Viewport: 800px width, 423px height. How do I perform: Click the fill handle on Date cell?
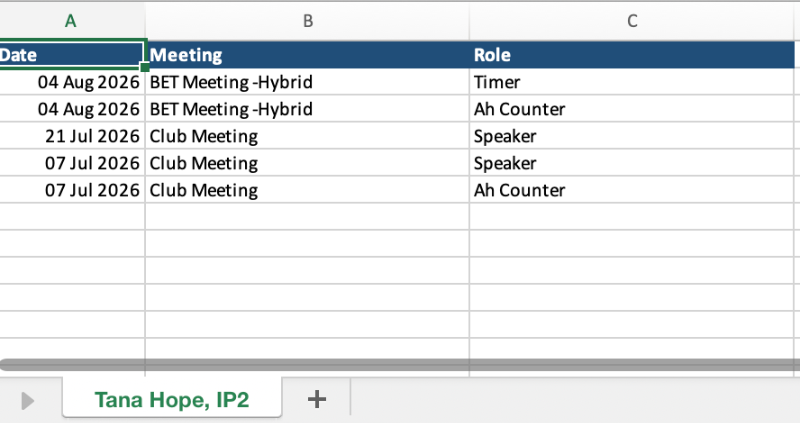[144, 67]
